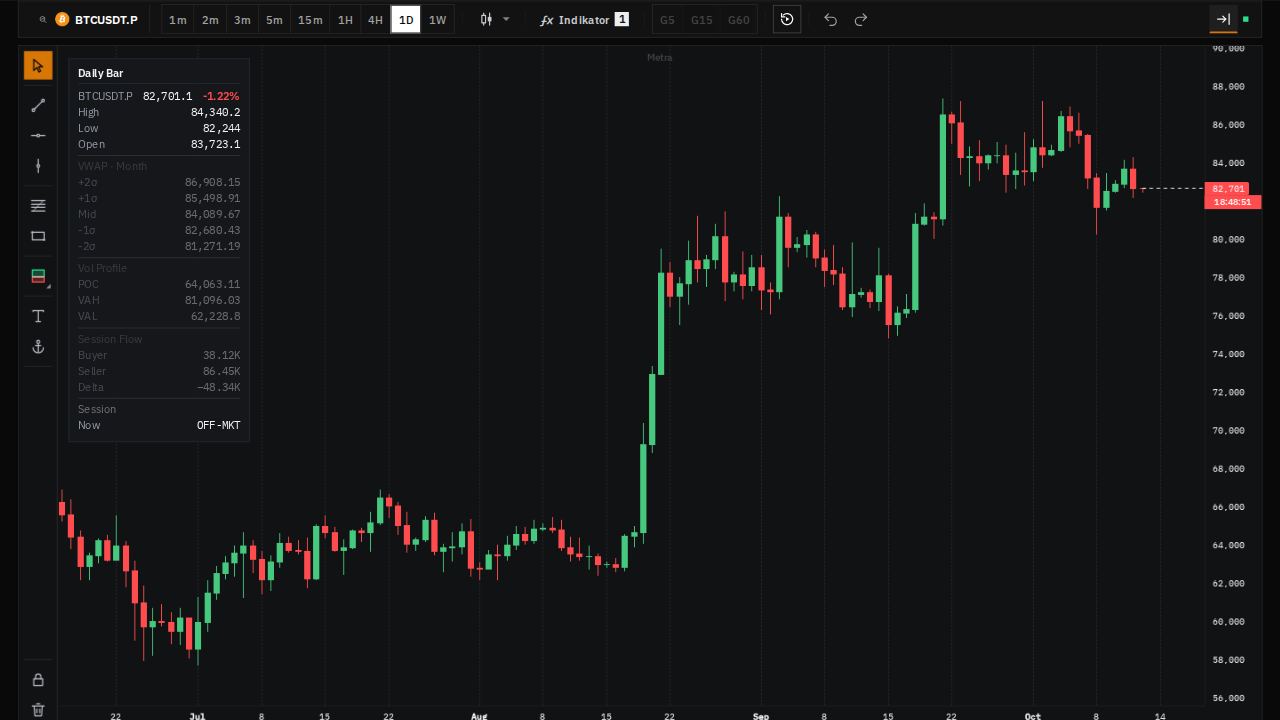Viewport: 1280px width, 720px height.
Task: Open the long/short position tool
Action: (x=38, y=277)
